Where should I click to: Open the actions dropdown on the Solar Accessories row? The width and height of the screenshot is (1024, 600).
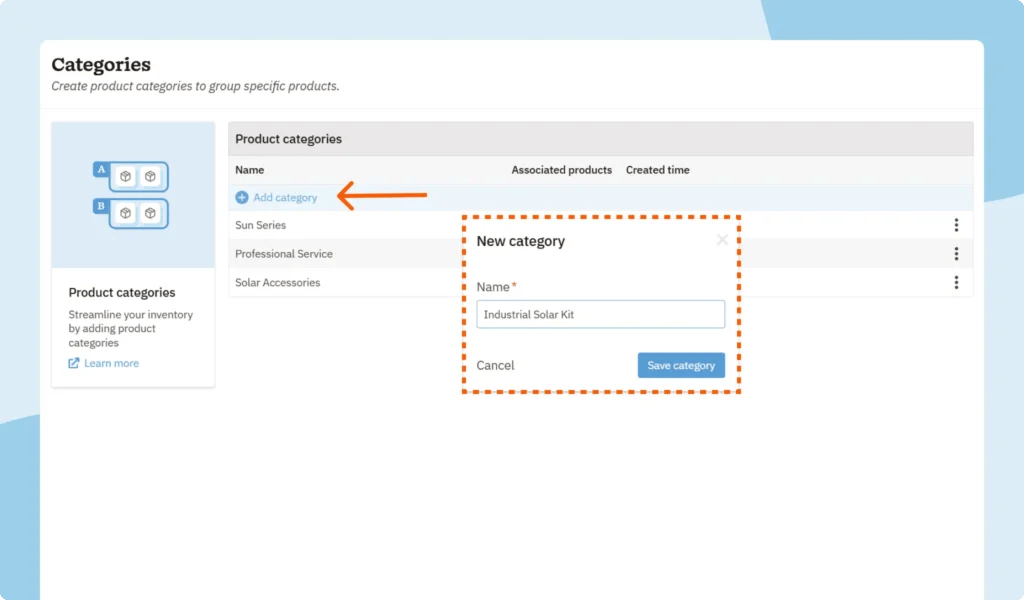[x=956, y=282]
